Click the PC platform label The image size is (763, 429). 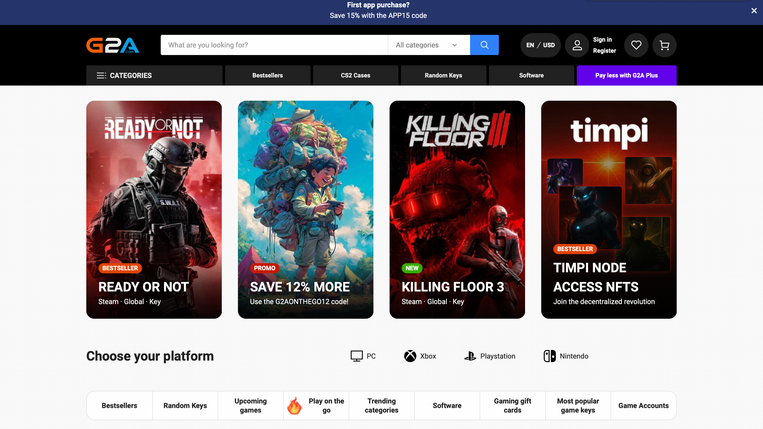pos(371,356)
